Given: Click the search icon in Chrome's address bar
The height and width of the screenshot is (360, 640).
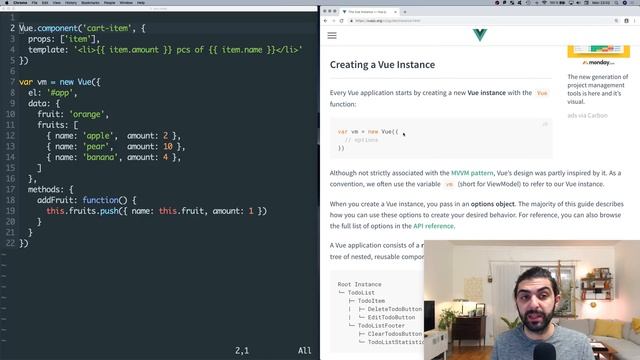Looking at the screenshot, I should click(616, 21).
